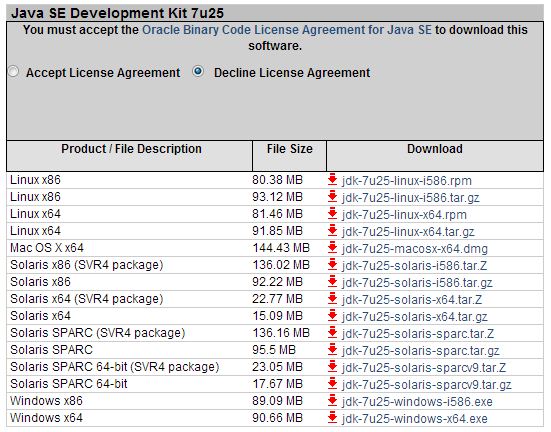Open the jdk-7u25-solaris-sparc.tar.Z link

[x=418, y=334]
